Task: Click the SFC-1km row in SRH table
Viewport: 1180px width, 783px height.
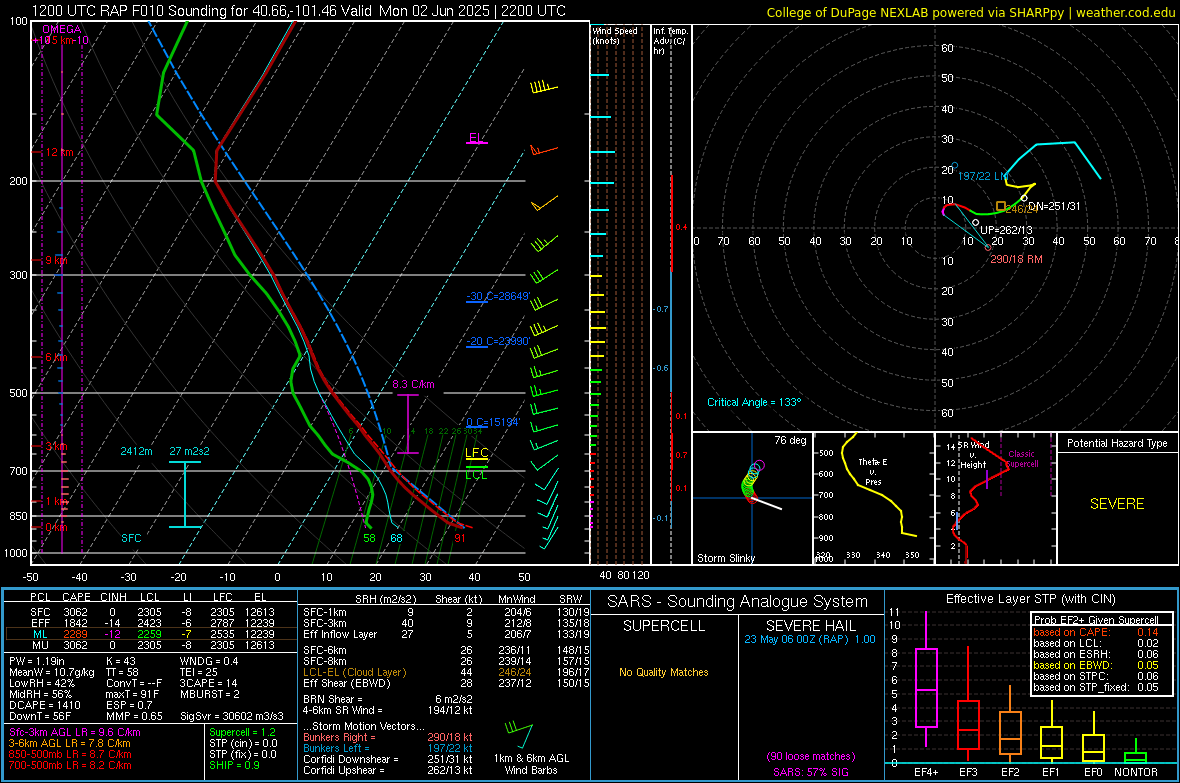Action: [447, 612]
